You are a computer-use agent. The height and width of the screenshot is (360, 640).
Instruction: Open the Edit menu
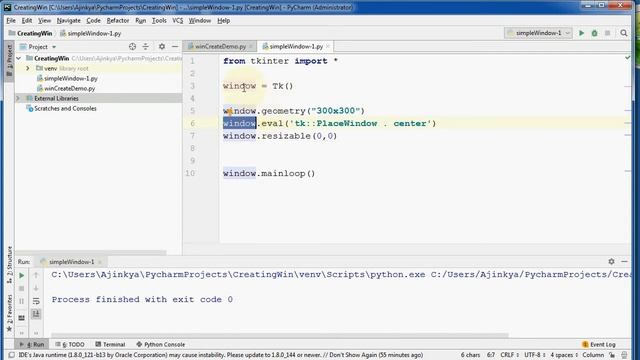coord(27,20)
